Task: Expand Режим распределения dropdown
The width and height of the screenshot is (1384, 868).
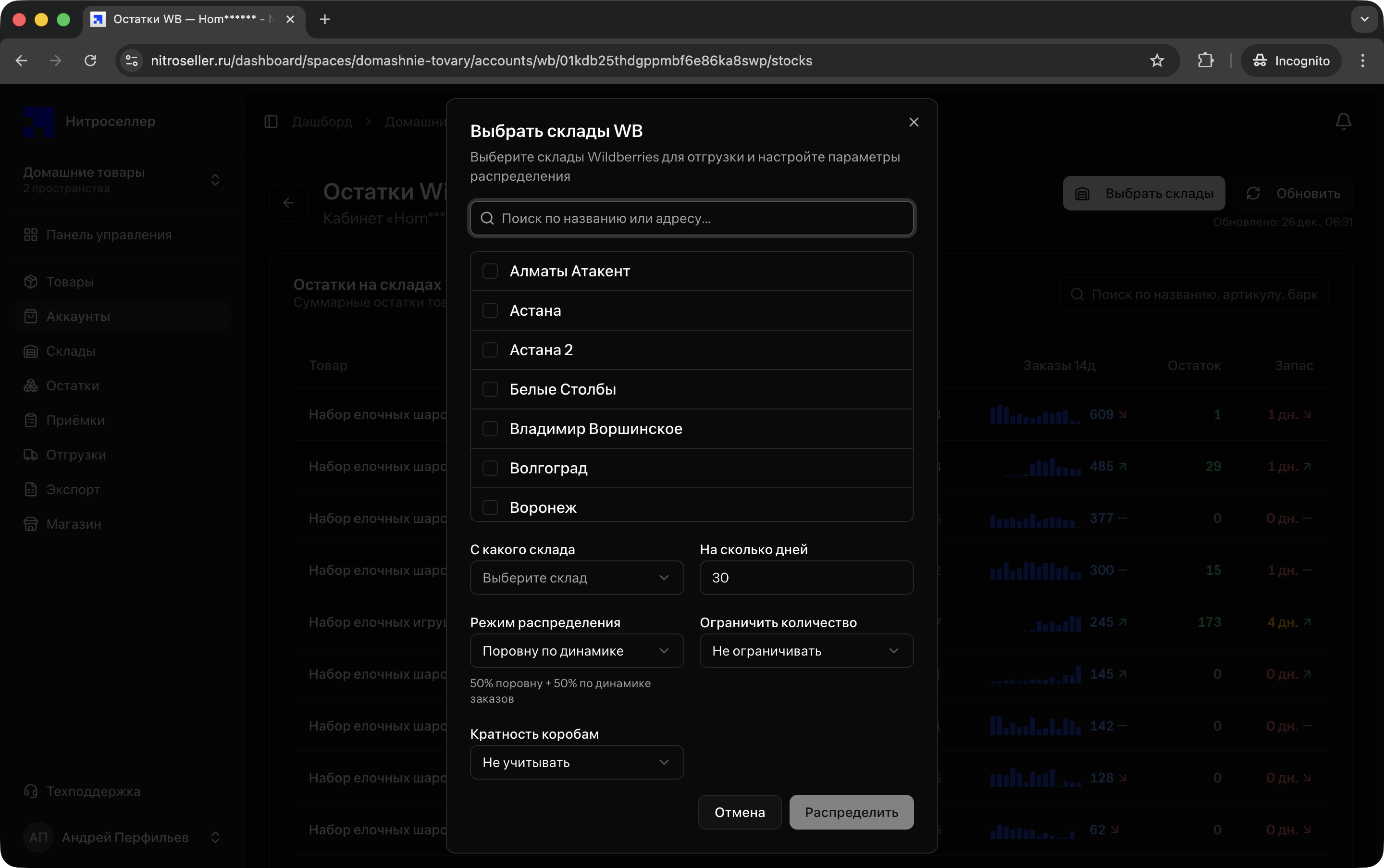Action: (576, 650)
